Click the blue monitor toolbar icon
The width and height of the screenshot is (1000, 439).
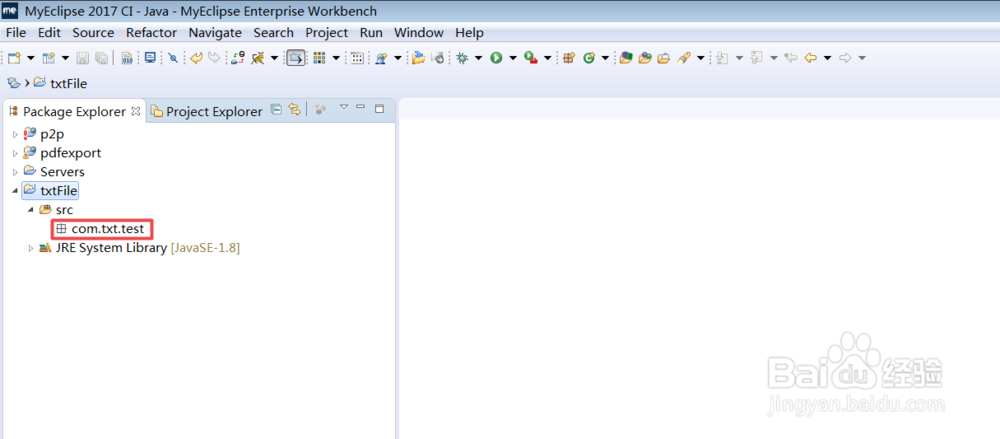(x=151, y=58)
